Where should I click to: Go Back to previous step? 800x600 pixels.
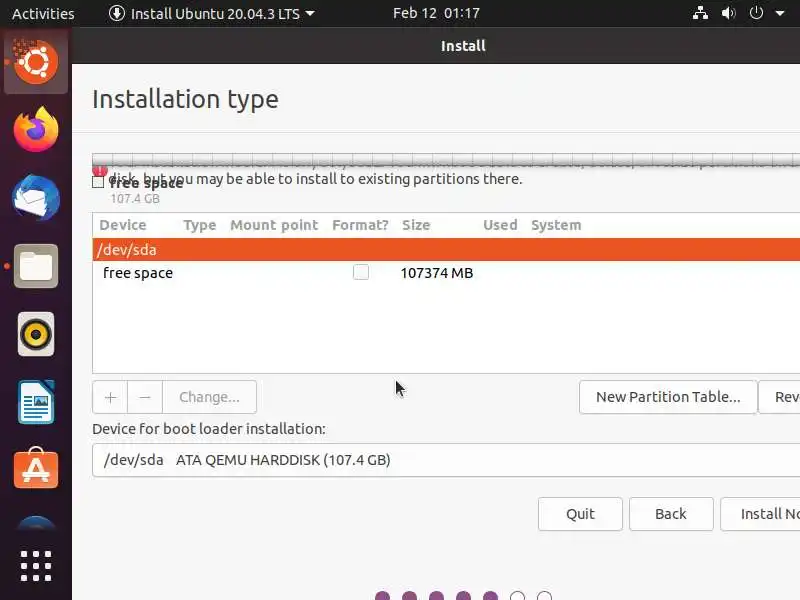pos(671,514)
